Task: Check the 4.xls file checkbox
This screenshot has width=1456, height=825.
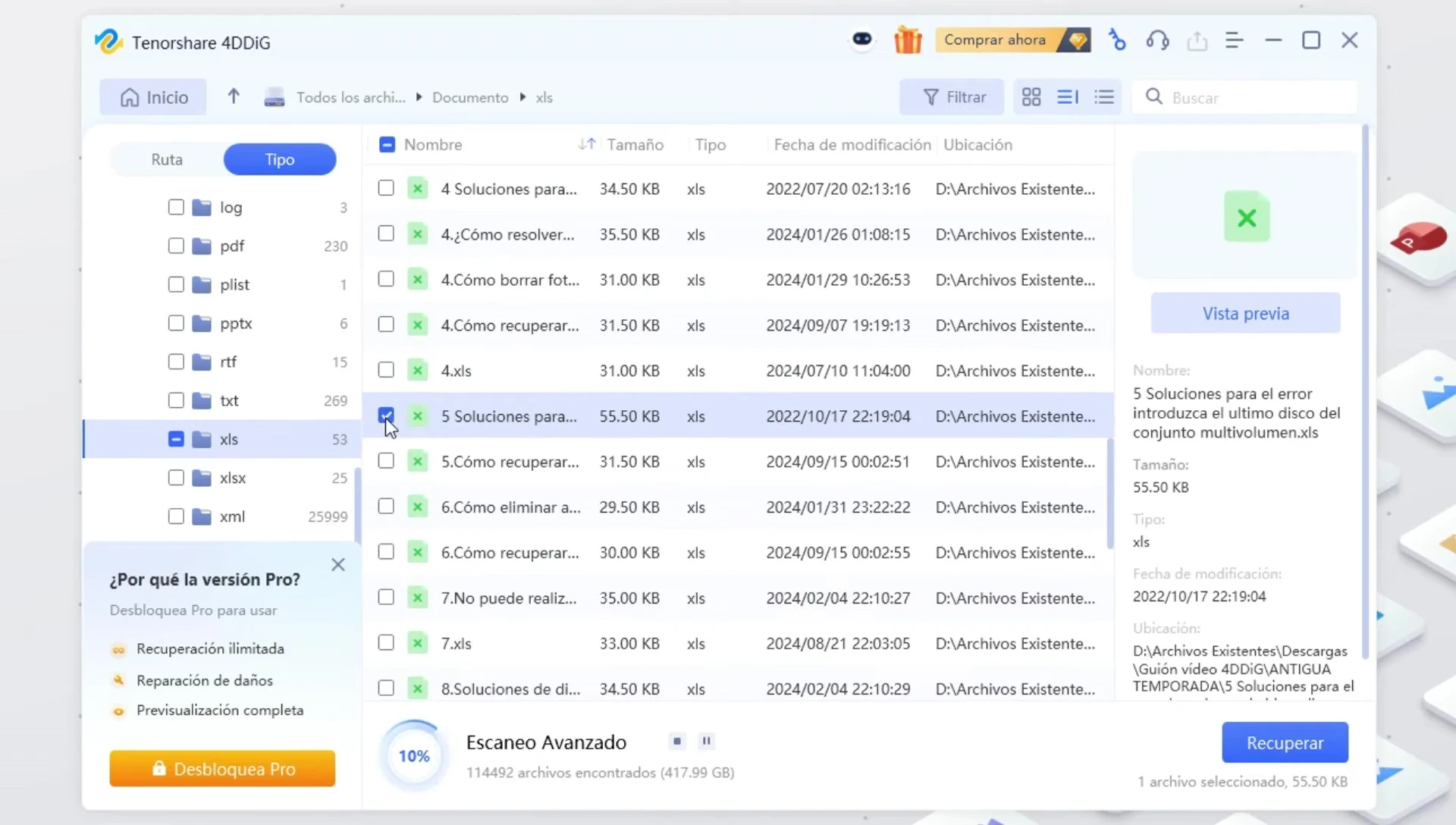Action: point(386,369)
